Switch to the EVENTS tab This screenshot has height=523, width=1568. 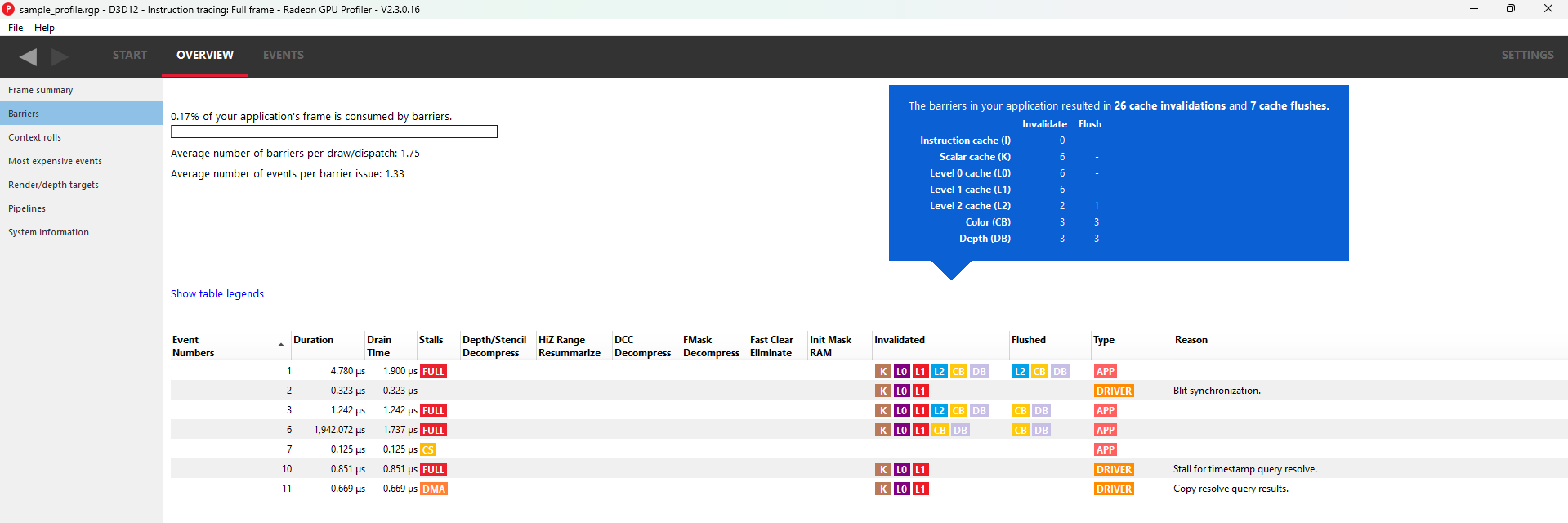pos(283,55)
